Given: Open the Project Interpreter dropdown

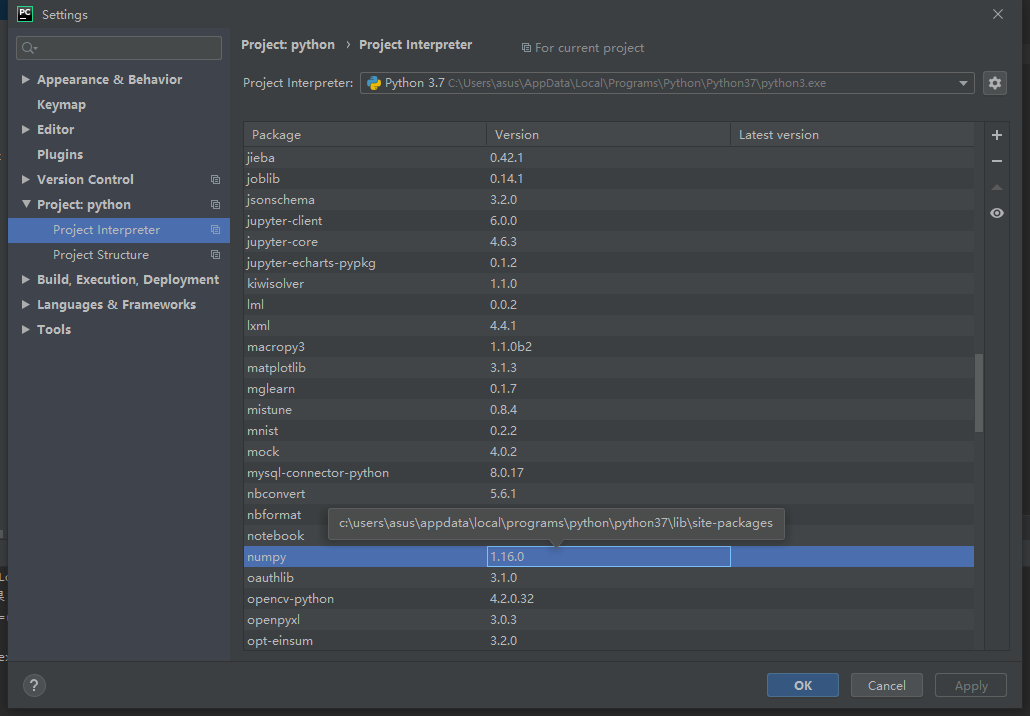Looking at the screenshot, I should (x=963, y=83).
